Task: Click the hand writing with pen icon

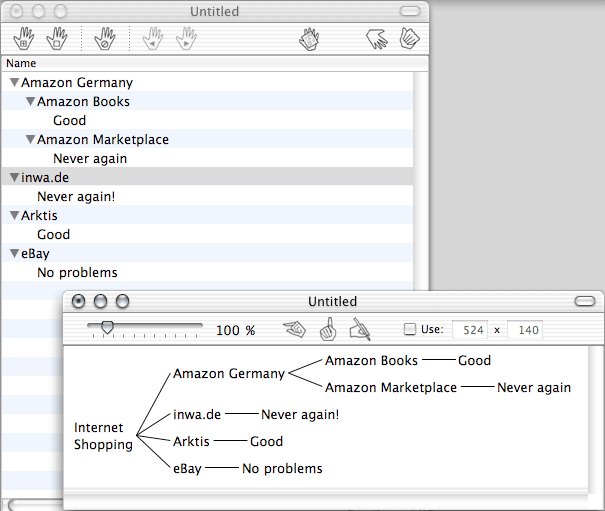Action: (x=360, y=329)
